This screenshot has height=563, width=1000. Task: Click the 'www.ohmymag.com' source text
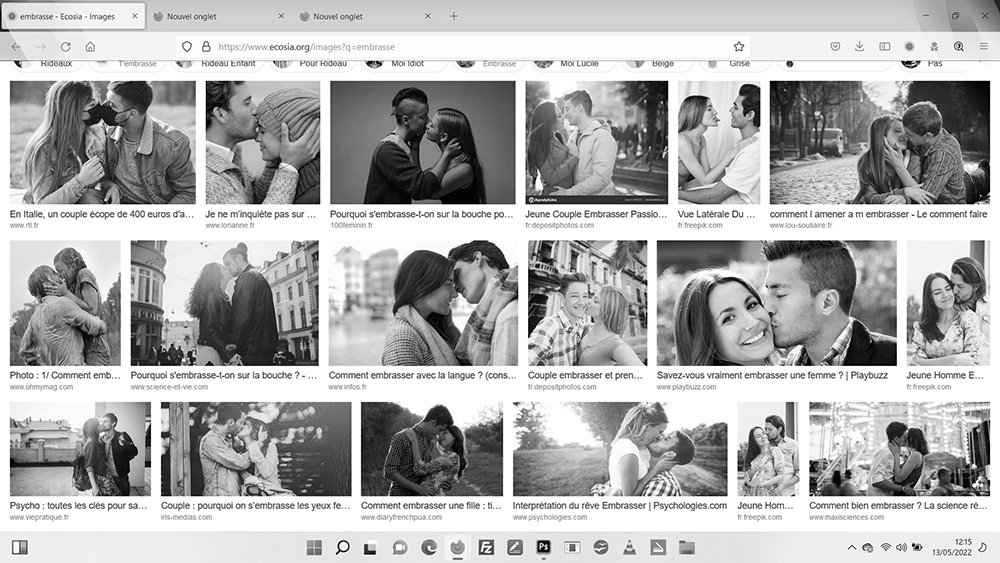click(41, 387)
